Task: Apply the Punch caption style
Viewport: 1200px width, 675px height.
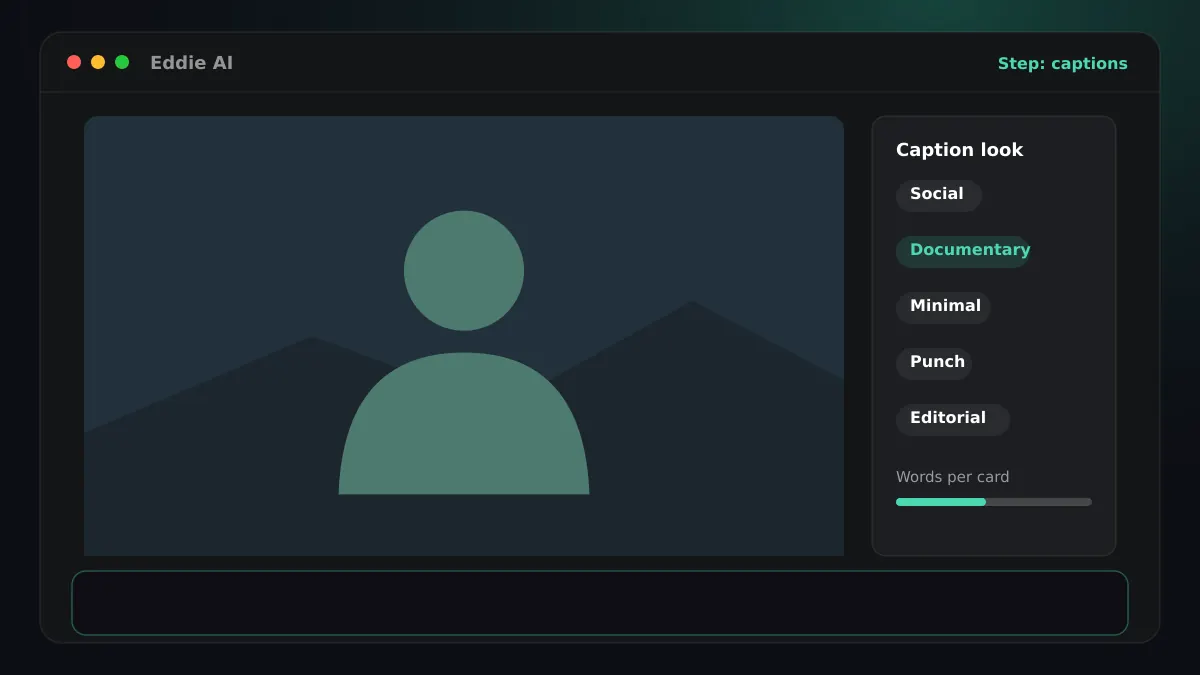Action: (934, 363)
